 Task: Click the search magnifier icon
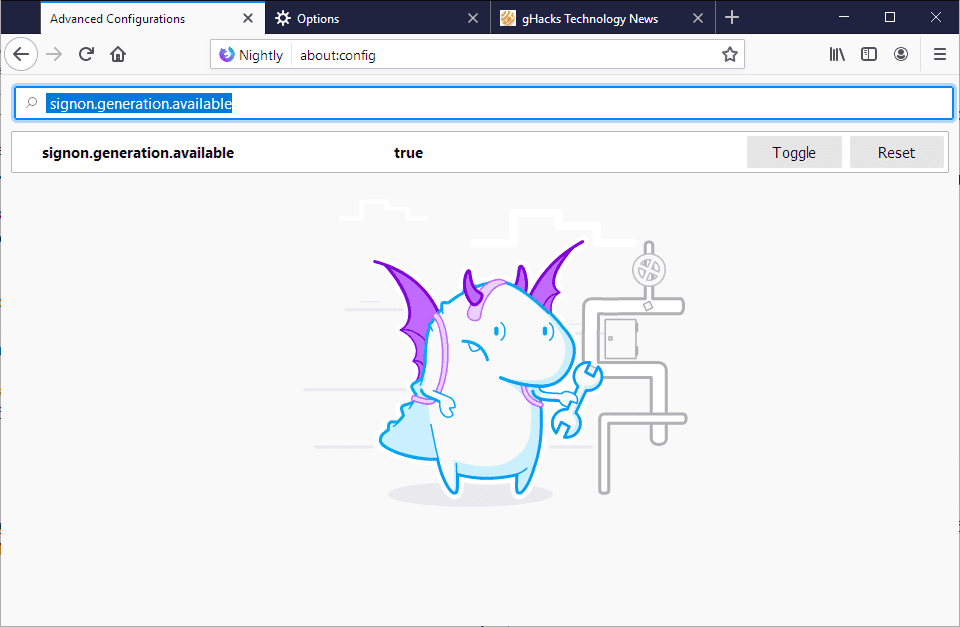(31, 103)
